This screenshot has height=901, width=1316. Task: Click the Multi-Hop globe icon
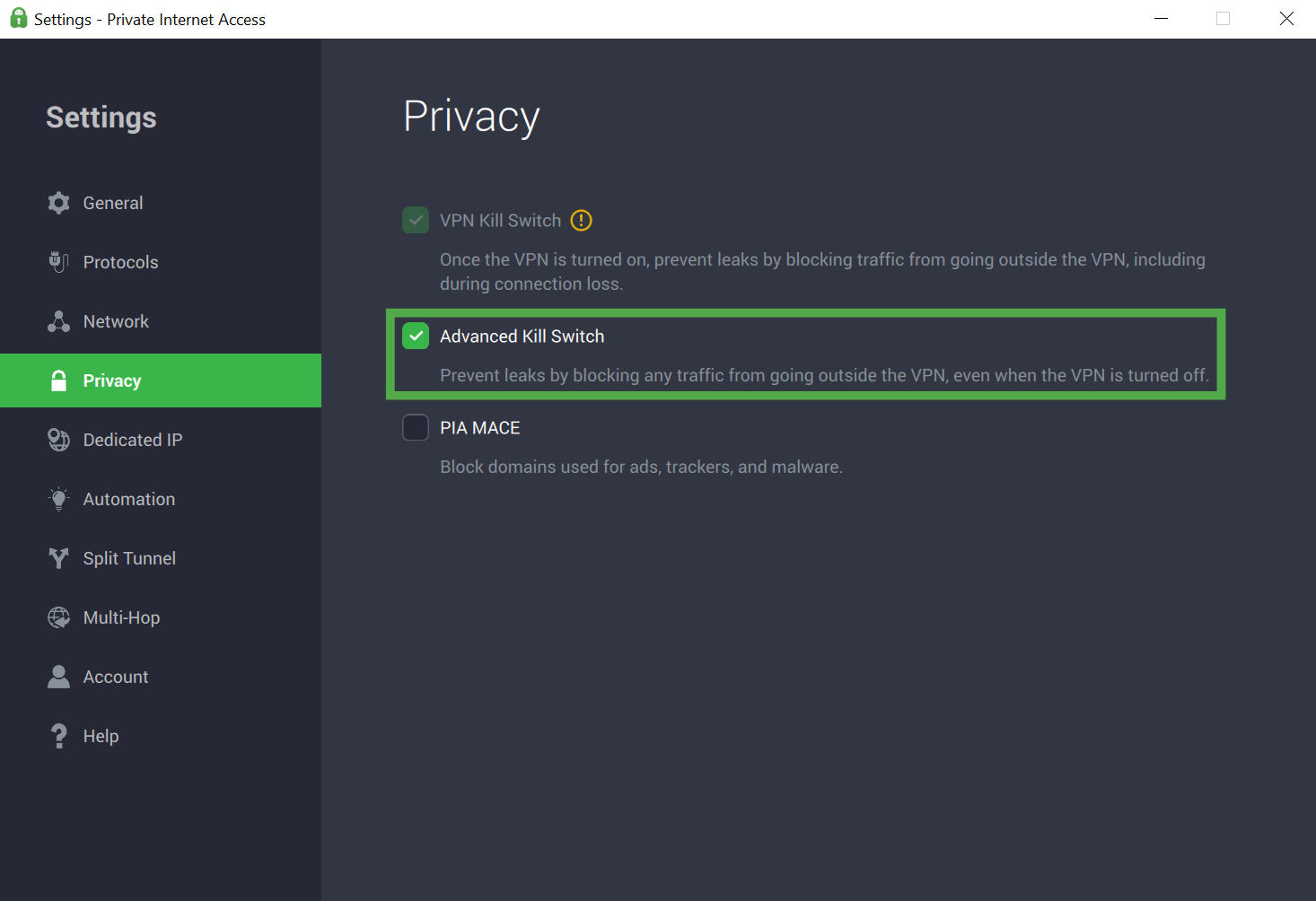coord(58,617)
